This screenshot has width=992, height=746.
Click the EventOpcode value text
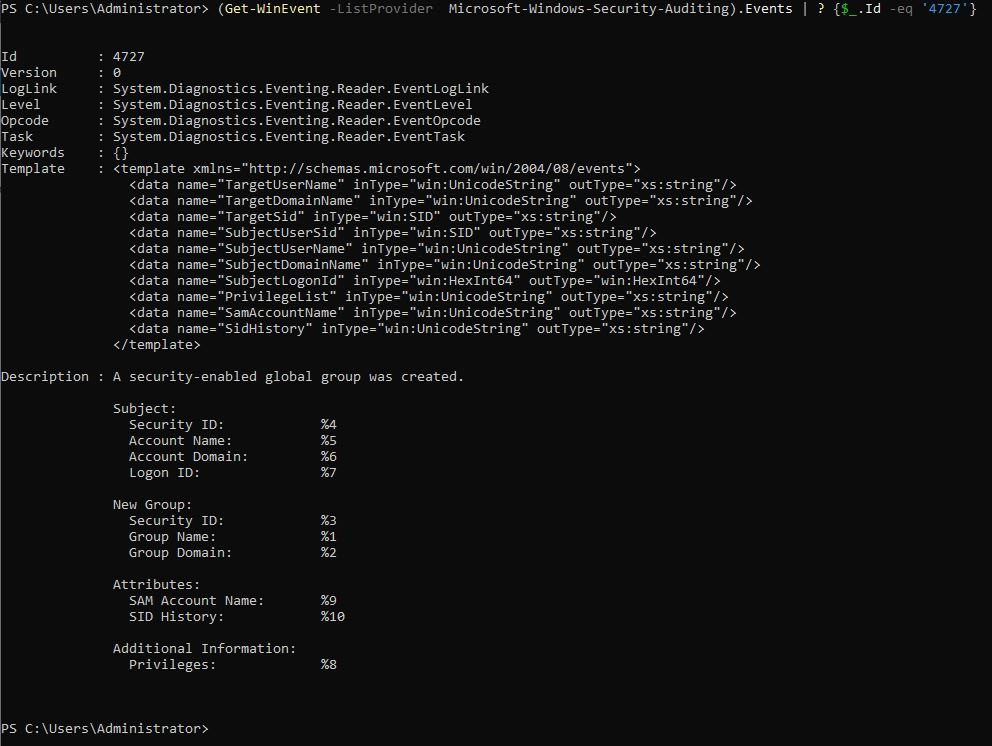(x=297, y=121)
